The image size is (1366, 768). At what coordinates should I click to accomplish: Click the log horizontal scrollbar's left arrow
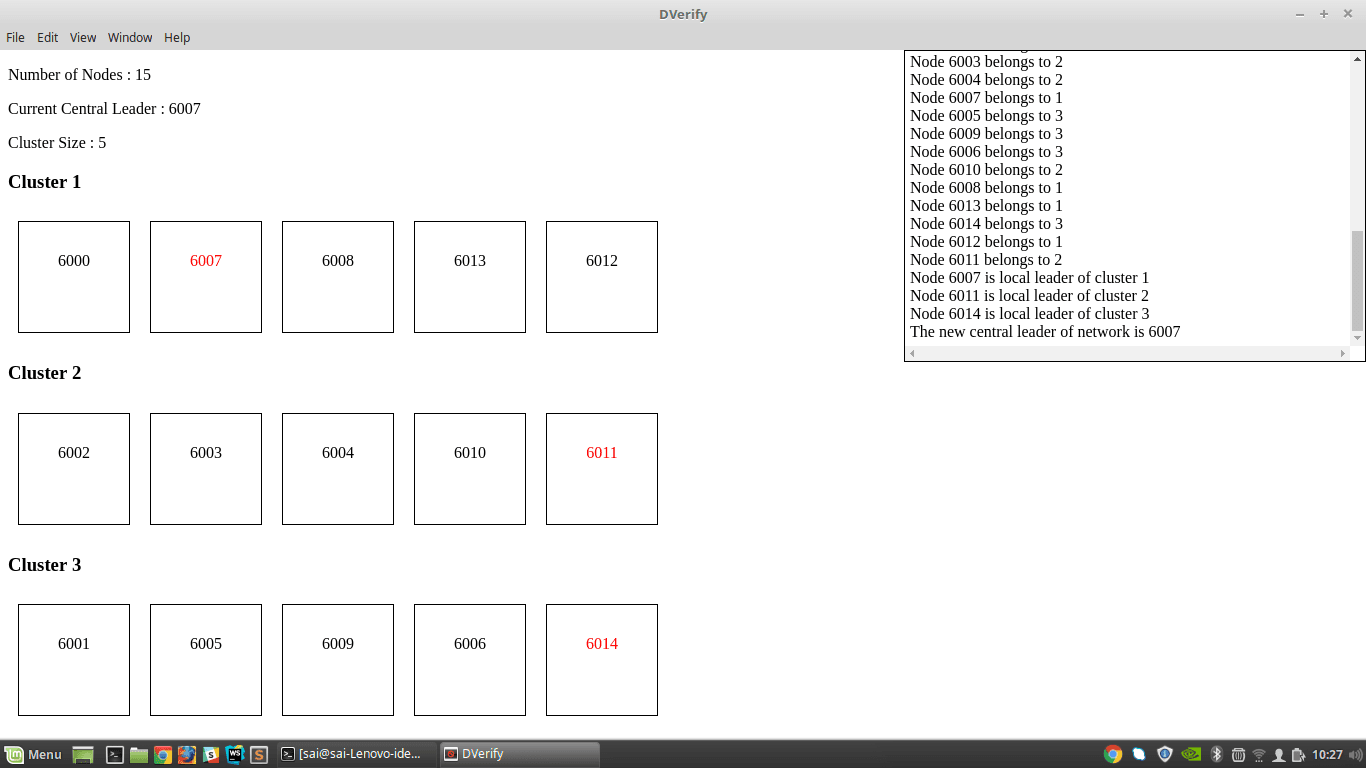912,353
